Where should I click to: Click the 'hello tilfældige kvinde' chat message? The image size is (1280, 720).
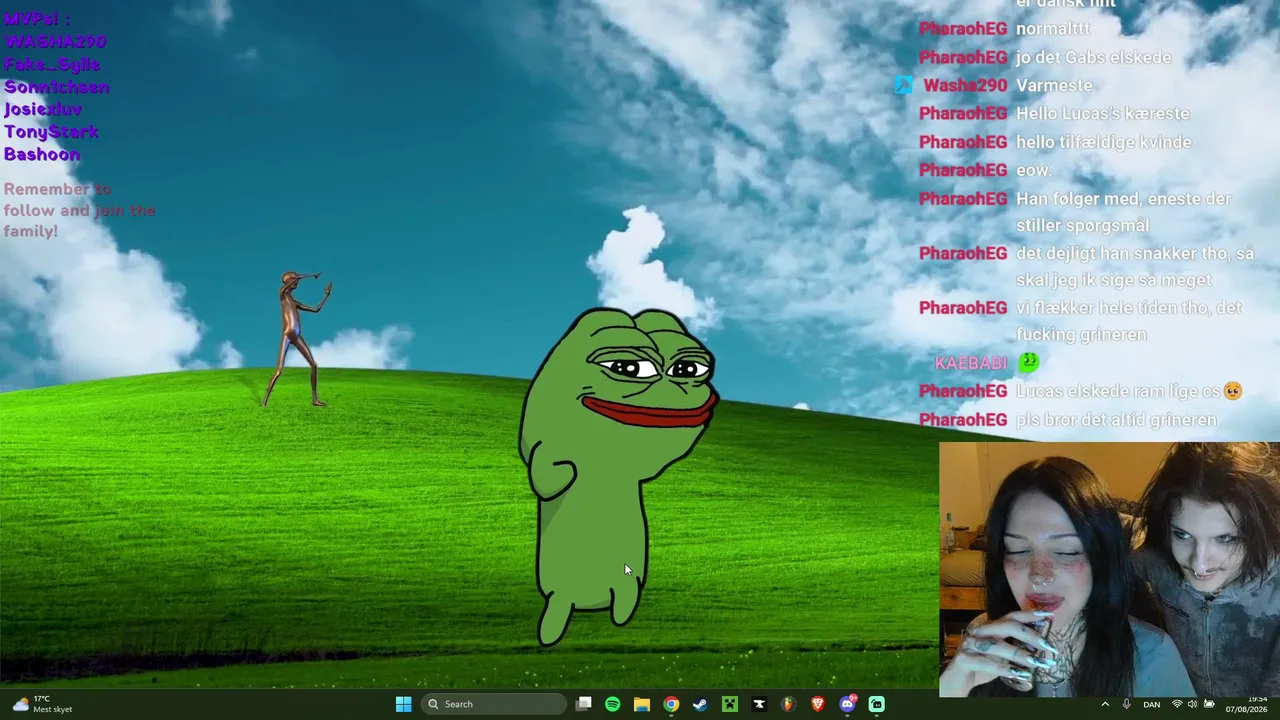coord(1104,142)
